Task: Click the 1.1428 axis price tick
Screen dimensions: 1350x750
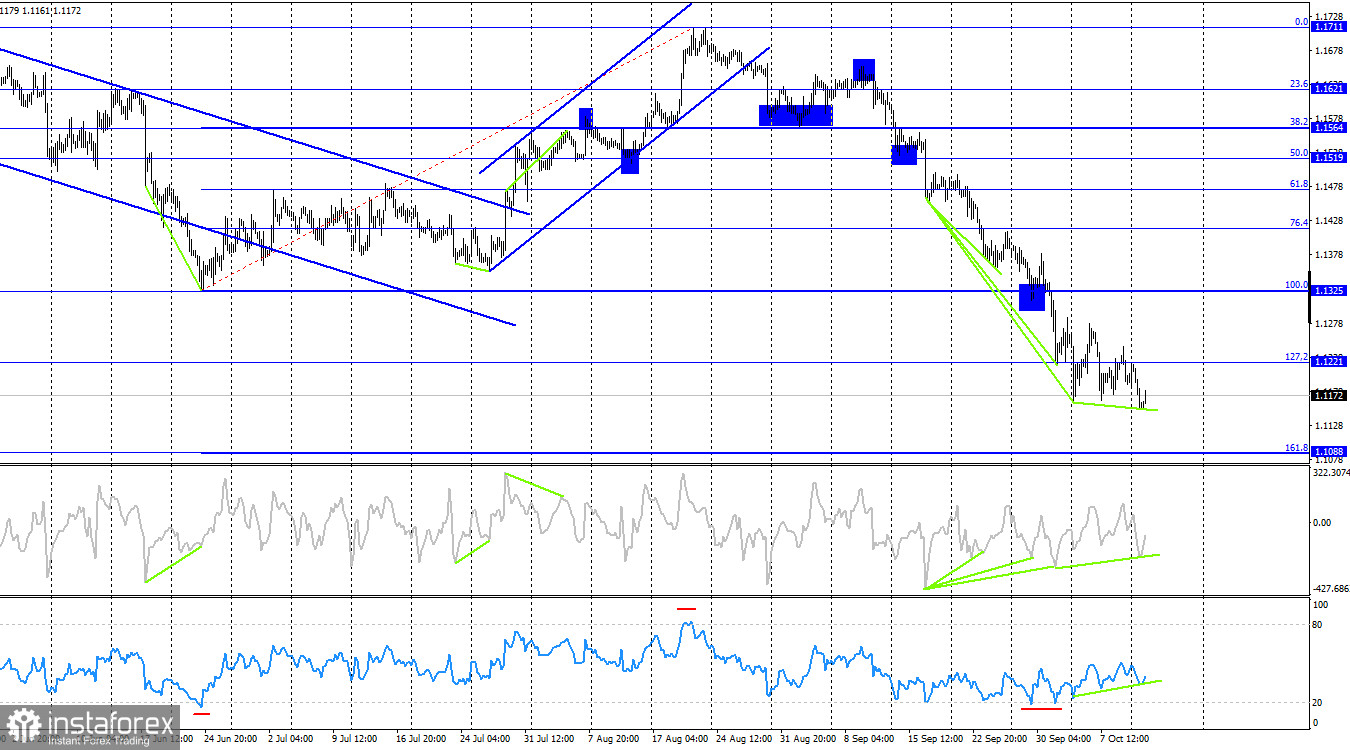Action: [x=1330, y=221]
